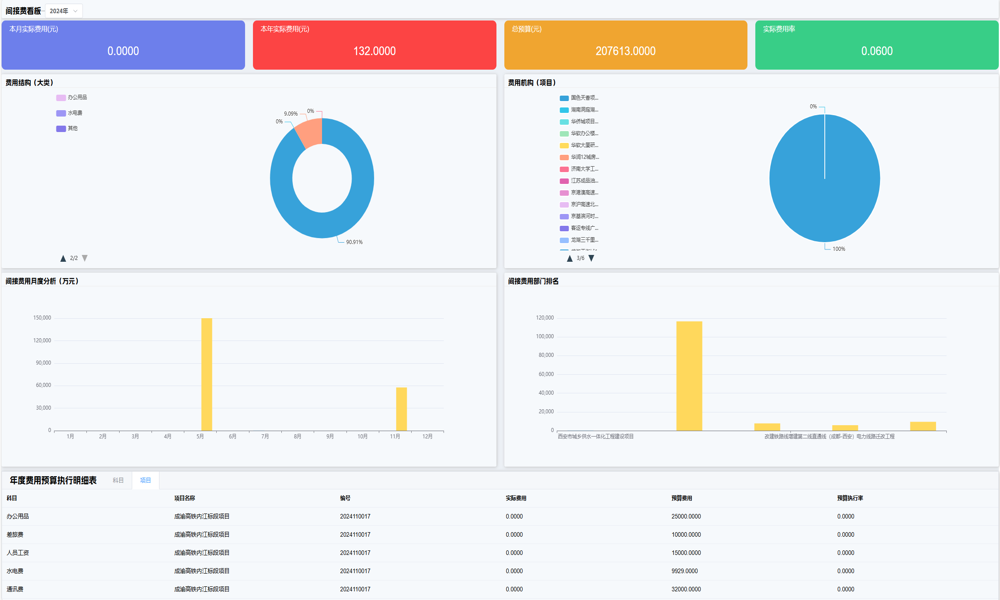Go to previous legend page in 费用机构 chart

click(x=570, y=258)
